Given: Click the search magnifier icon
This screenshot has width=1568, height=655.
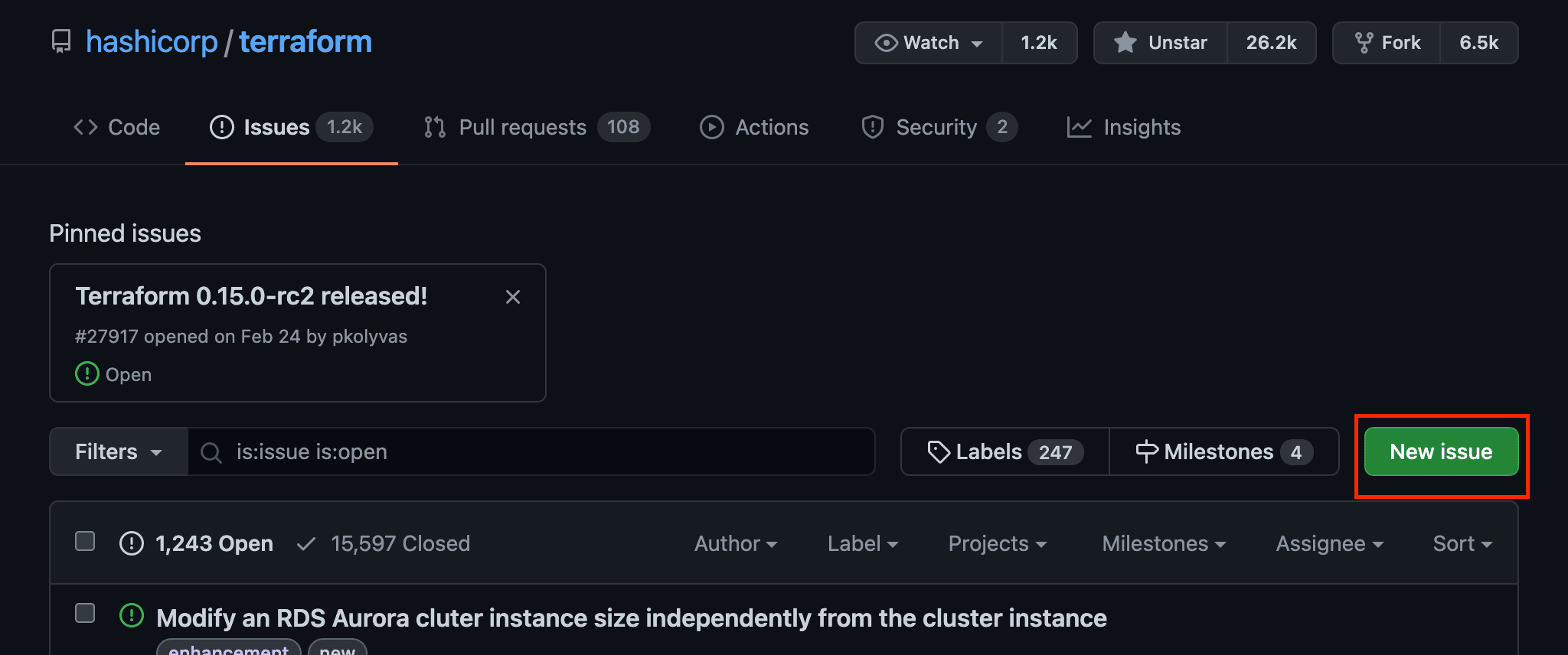Looking at the screenshot, I should point(211,452).
